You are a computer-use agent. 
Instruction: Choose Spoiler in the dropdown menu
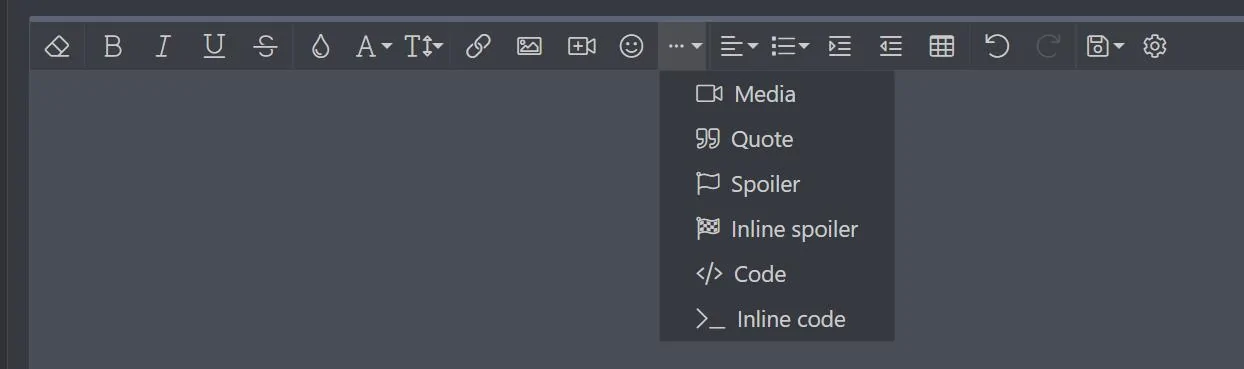pyautogui.click(x=777, y=184)
